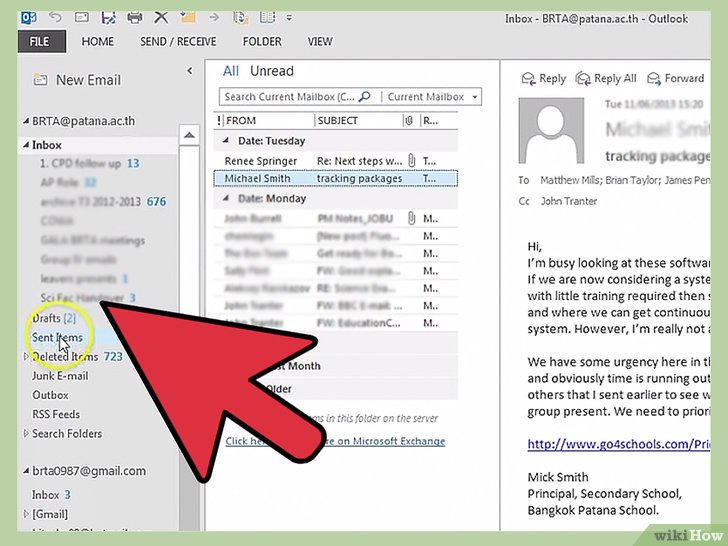Click the folder pane scrollbar up arrow

click(189, 135)
